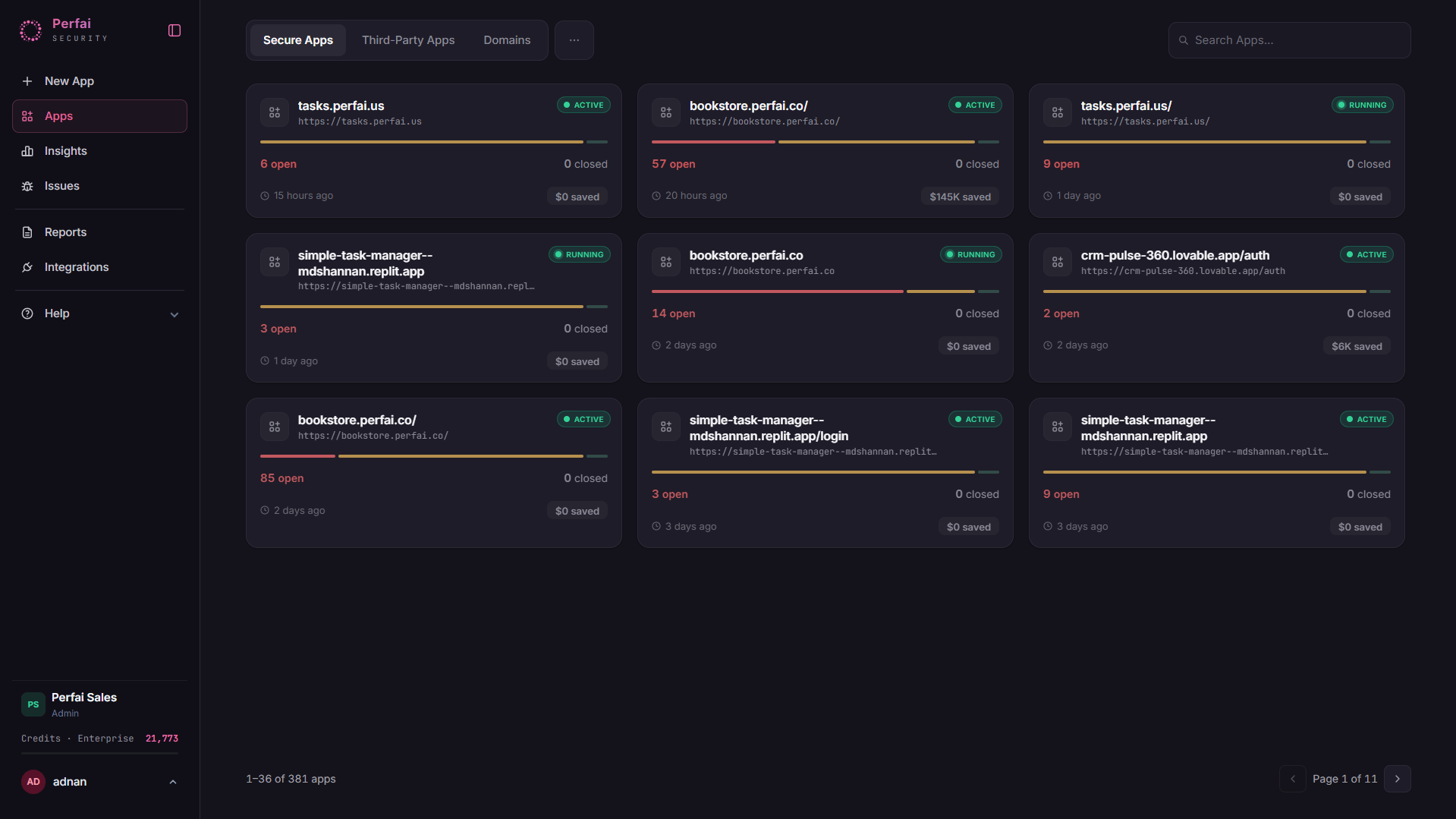Click the ACTIVE badge on crm-pulse-360 card

pyautogui.click(x=1366, y=255)
